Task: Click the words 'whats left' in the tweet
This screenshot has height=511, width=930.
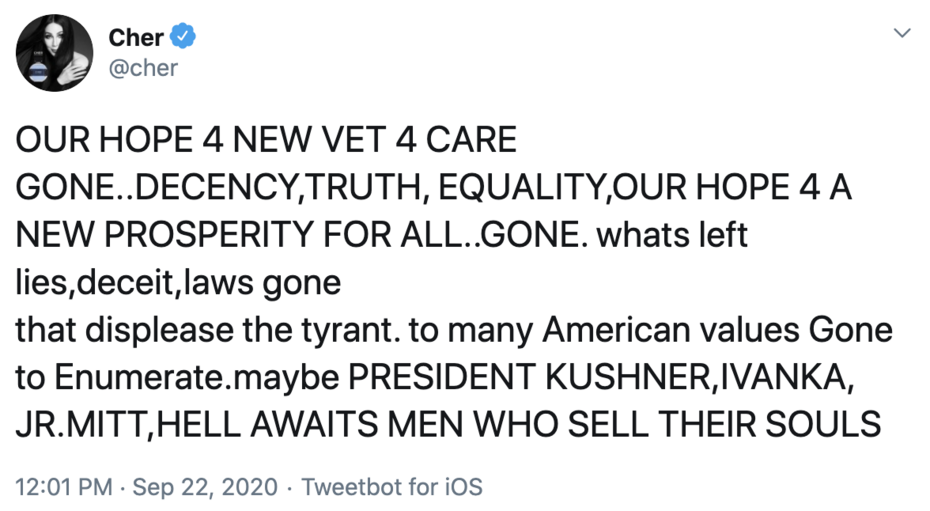Action: (678, 236)
